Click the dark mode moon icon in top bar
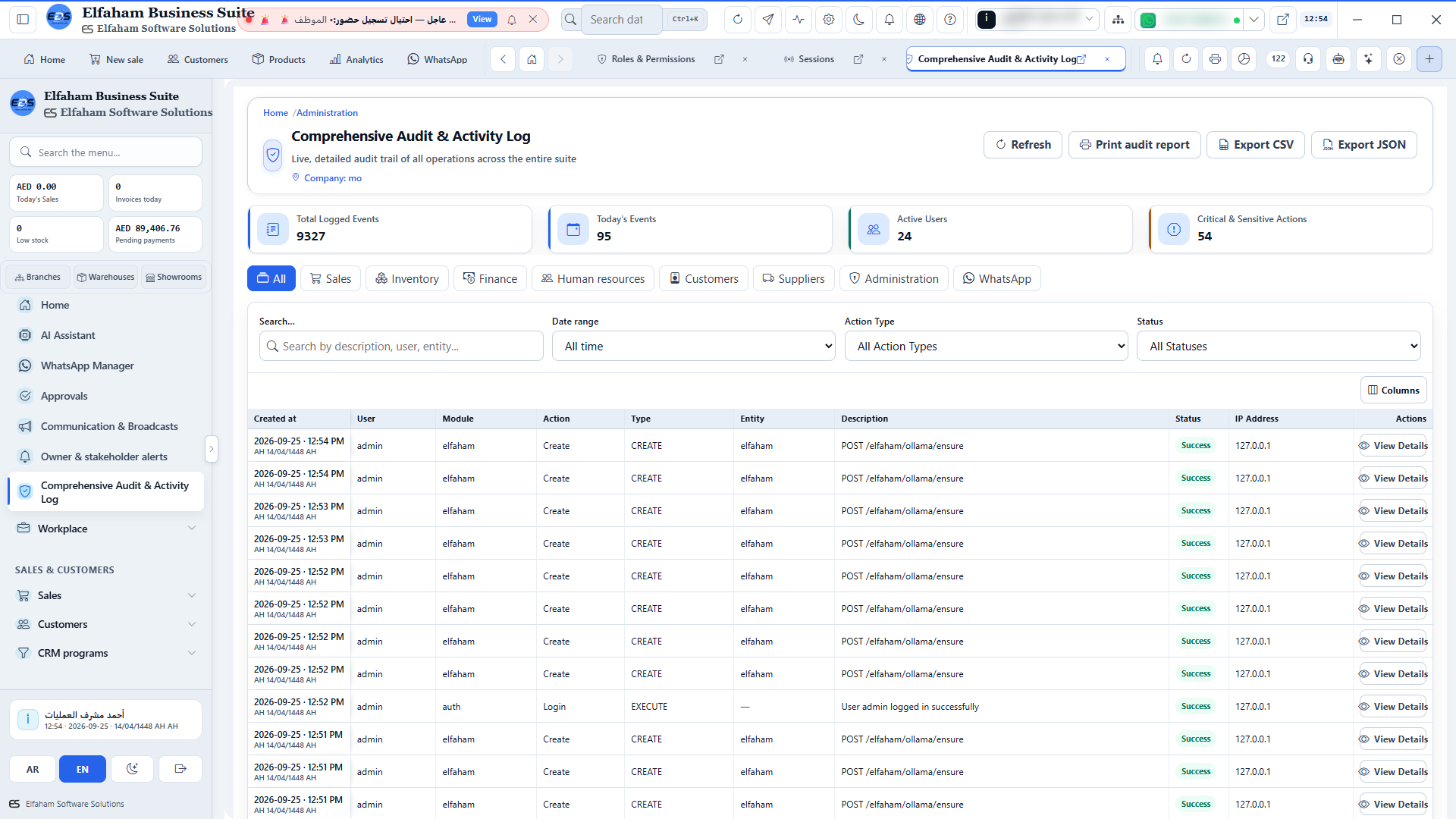1456x819 pixels. (858, 20)
